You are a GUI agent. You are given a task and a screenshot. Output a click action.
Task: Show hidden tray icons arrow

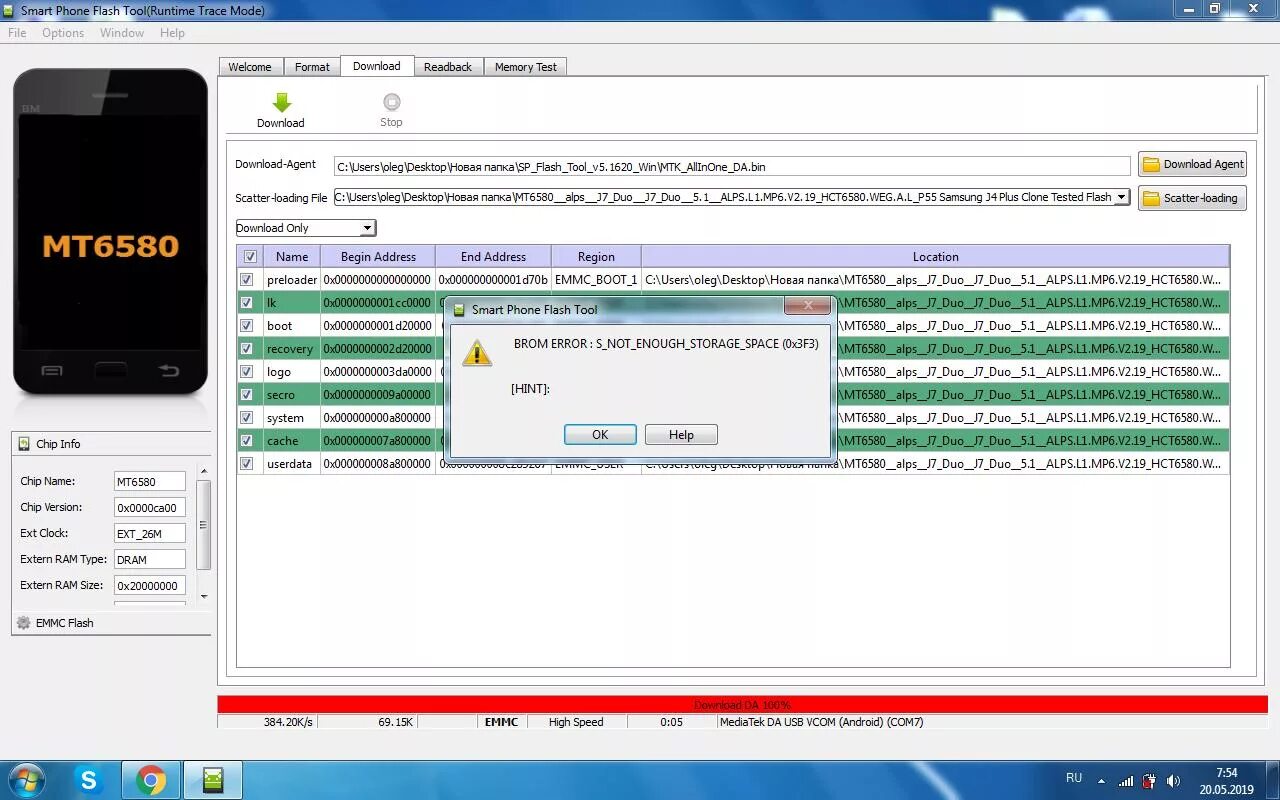[x=1101, y=781]
